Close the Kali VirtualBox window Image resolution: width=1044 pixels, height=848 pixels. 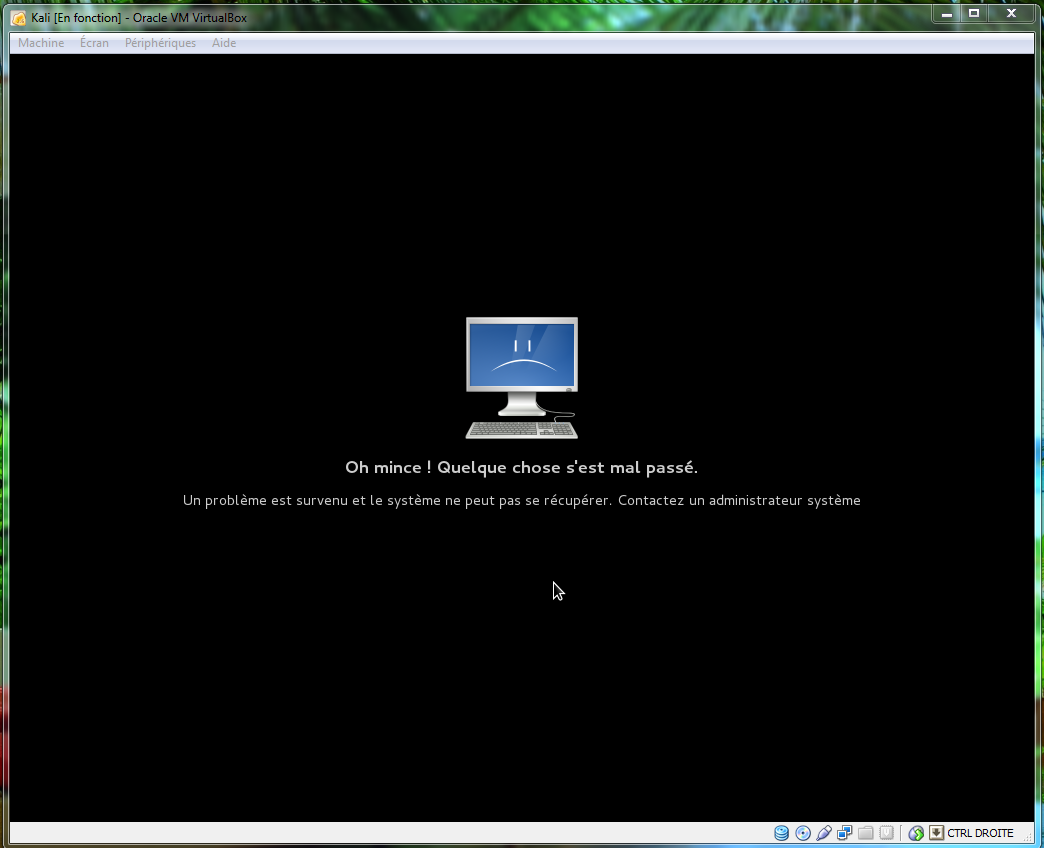pyautogui.click(x=1011, y=14)
